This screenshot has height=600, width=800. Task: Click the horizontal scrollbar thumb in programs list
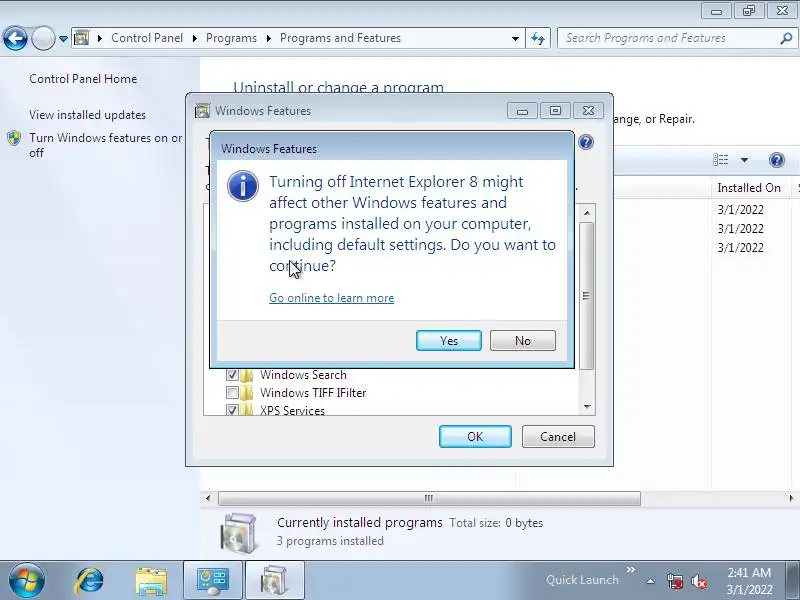pos(429,498)
